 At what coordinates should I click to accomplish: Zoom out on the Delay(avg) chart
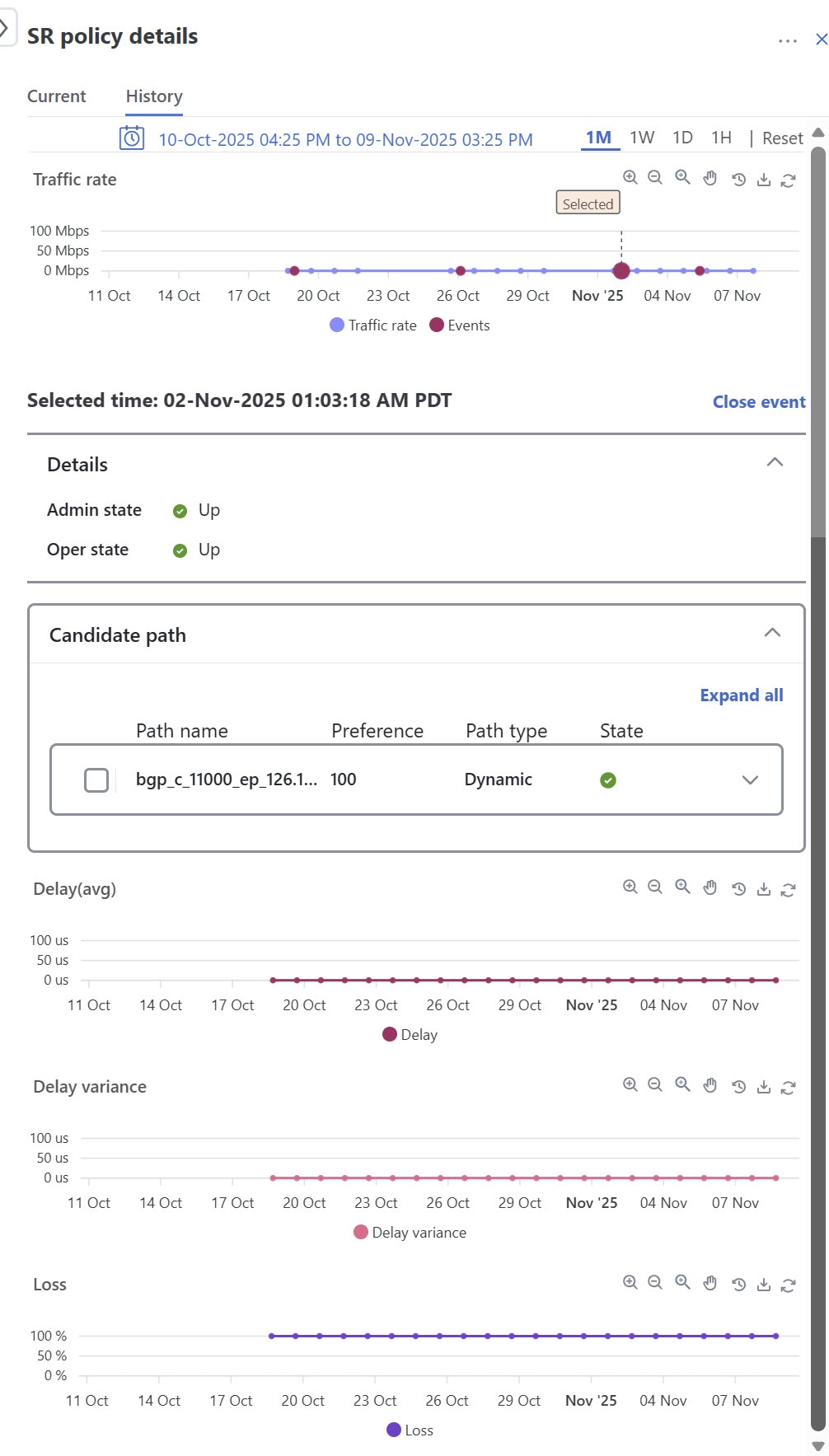(655, 887)
